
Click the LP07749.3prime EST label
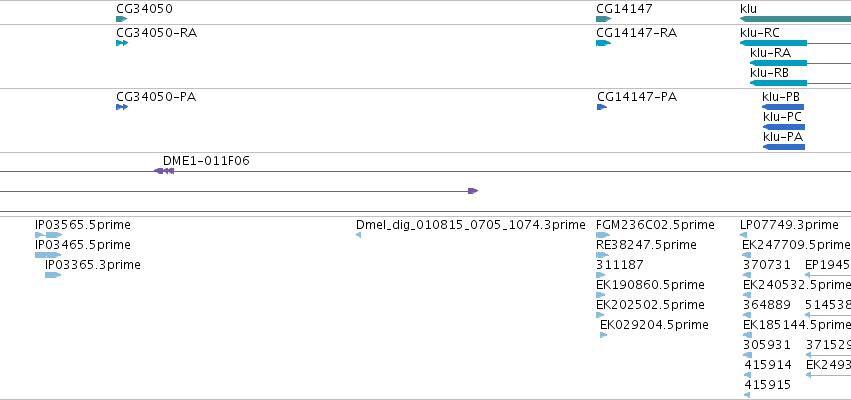point(789,225)
